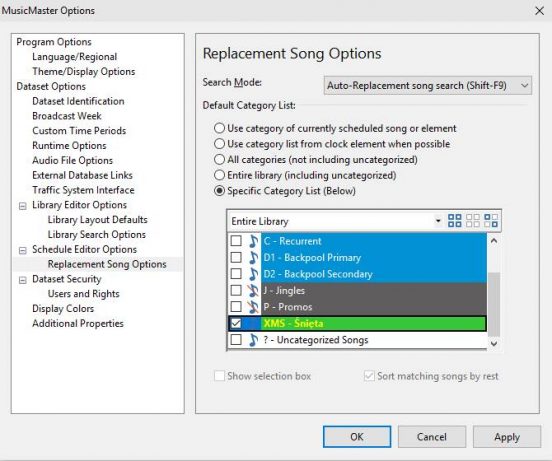Check the D2 - Backpool Secondary checkbox

(x=236, y=274)
